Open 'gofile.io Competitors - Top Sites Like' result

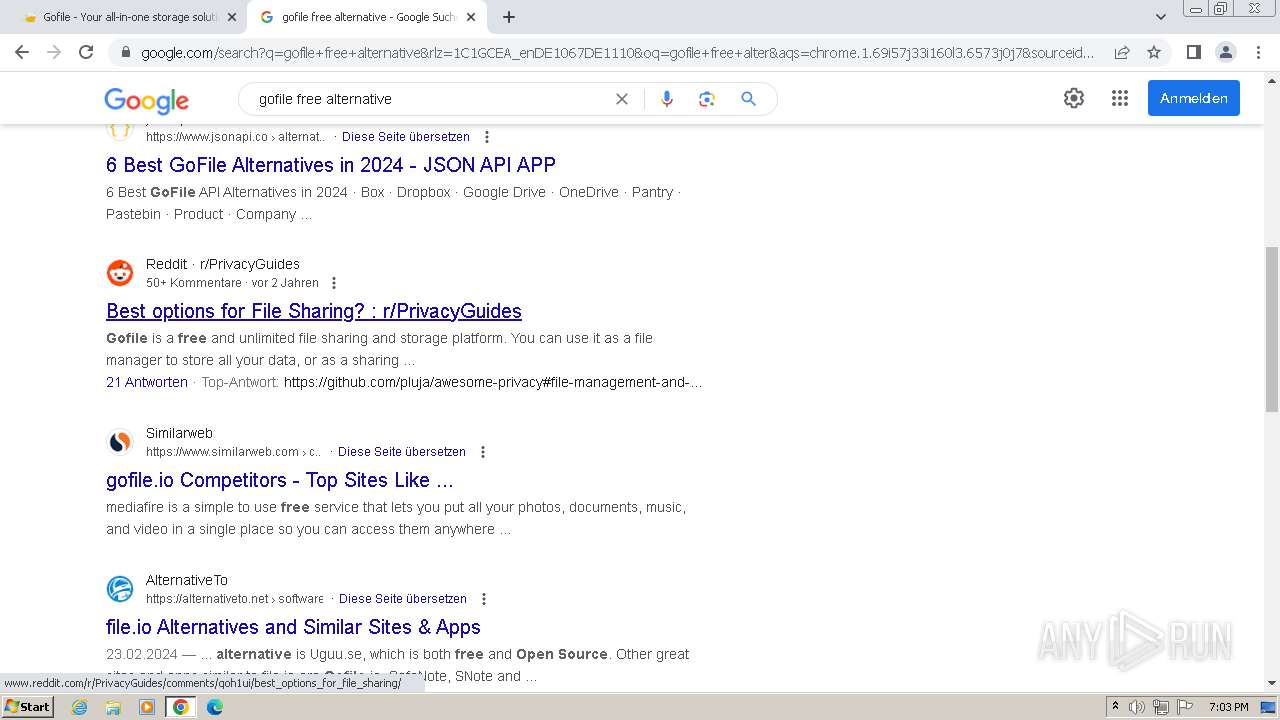[280, 480]
